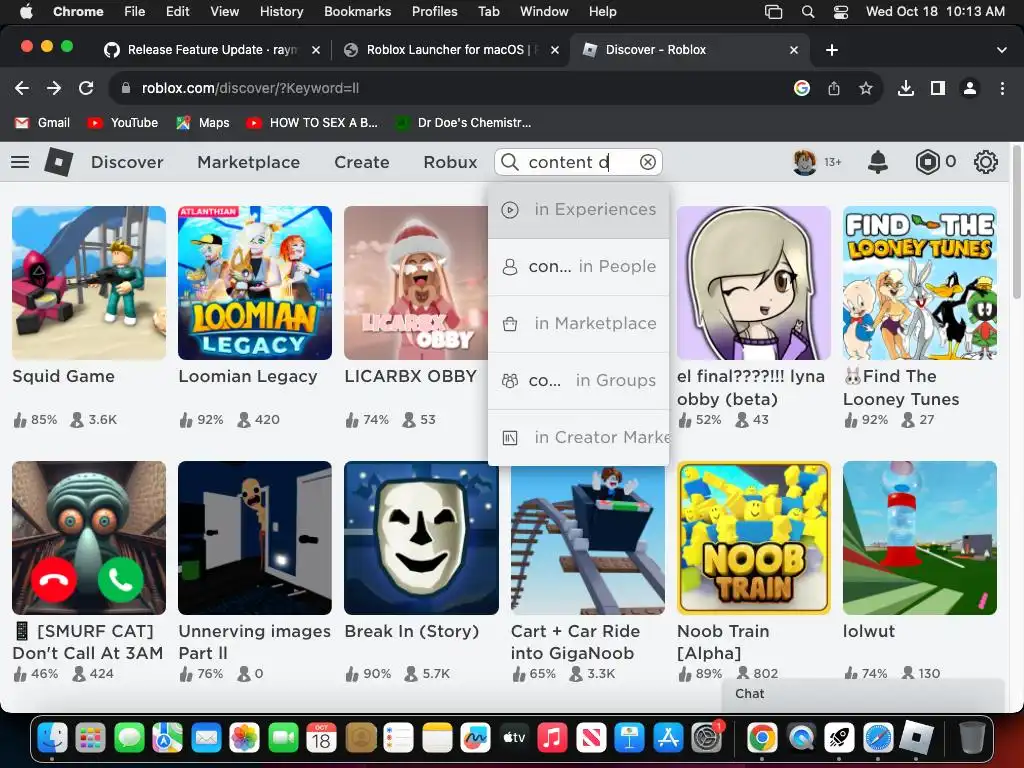
Task: Search content in People
Action: (579, 266)
